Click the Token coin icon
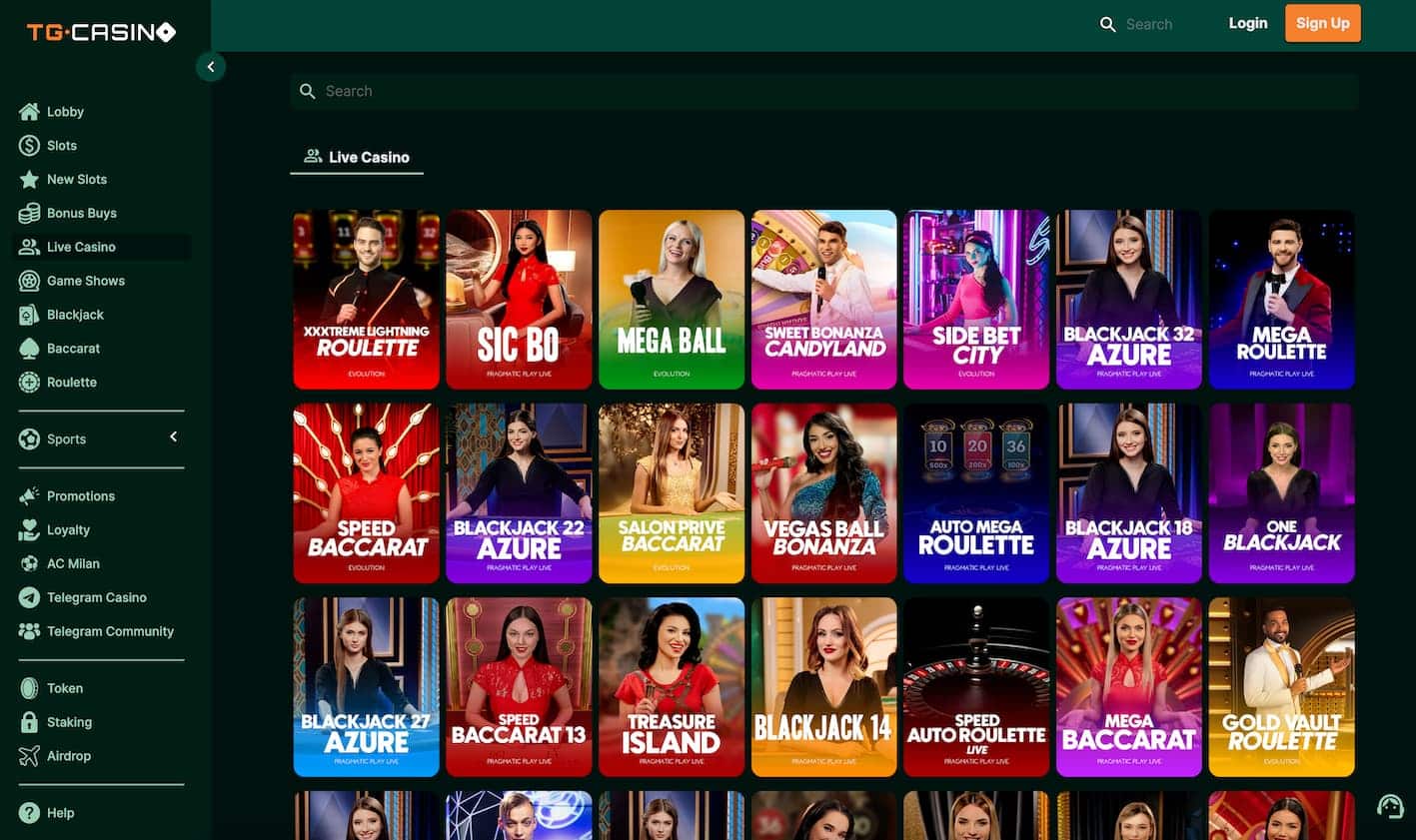1416x840 pixels. point(29,688)
